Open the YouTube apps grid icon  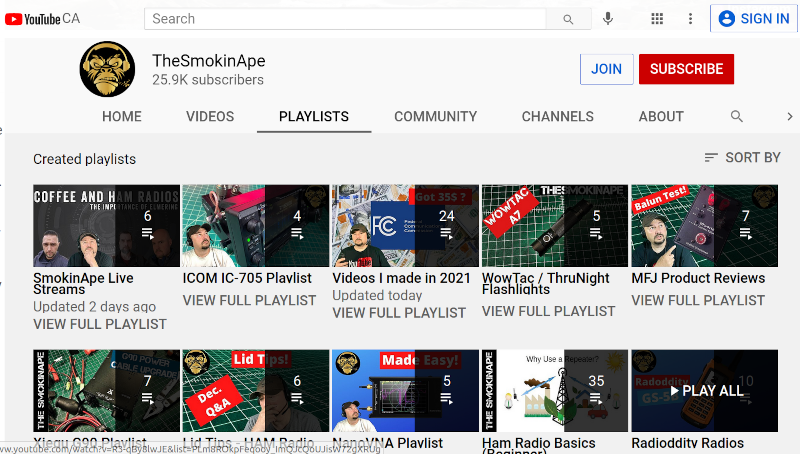click(x=657, y=19)
